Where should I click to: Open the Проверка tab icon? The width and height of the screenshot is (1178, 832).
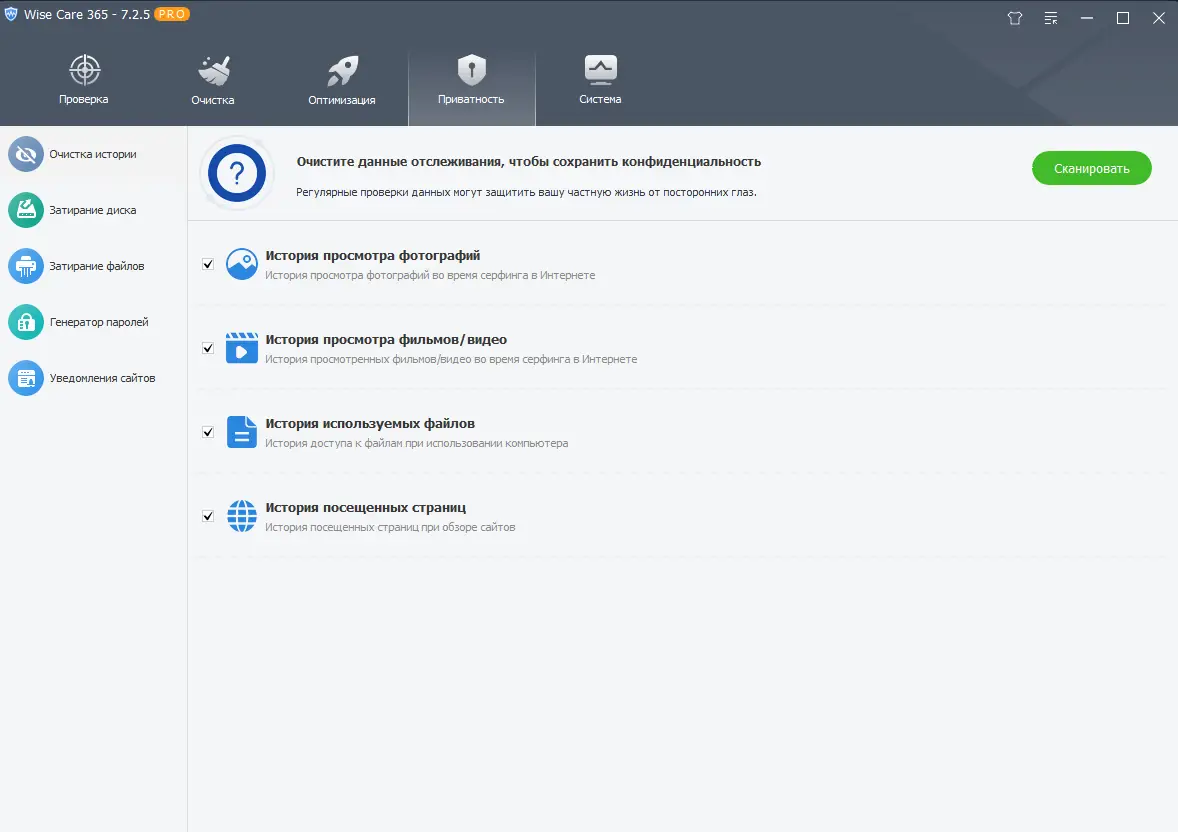click(84, 71)
